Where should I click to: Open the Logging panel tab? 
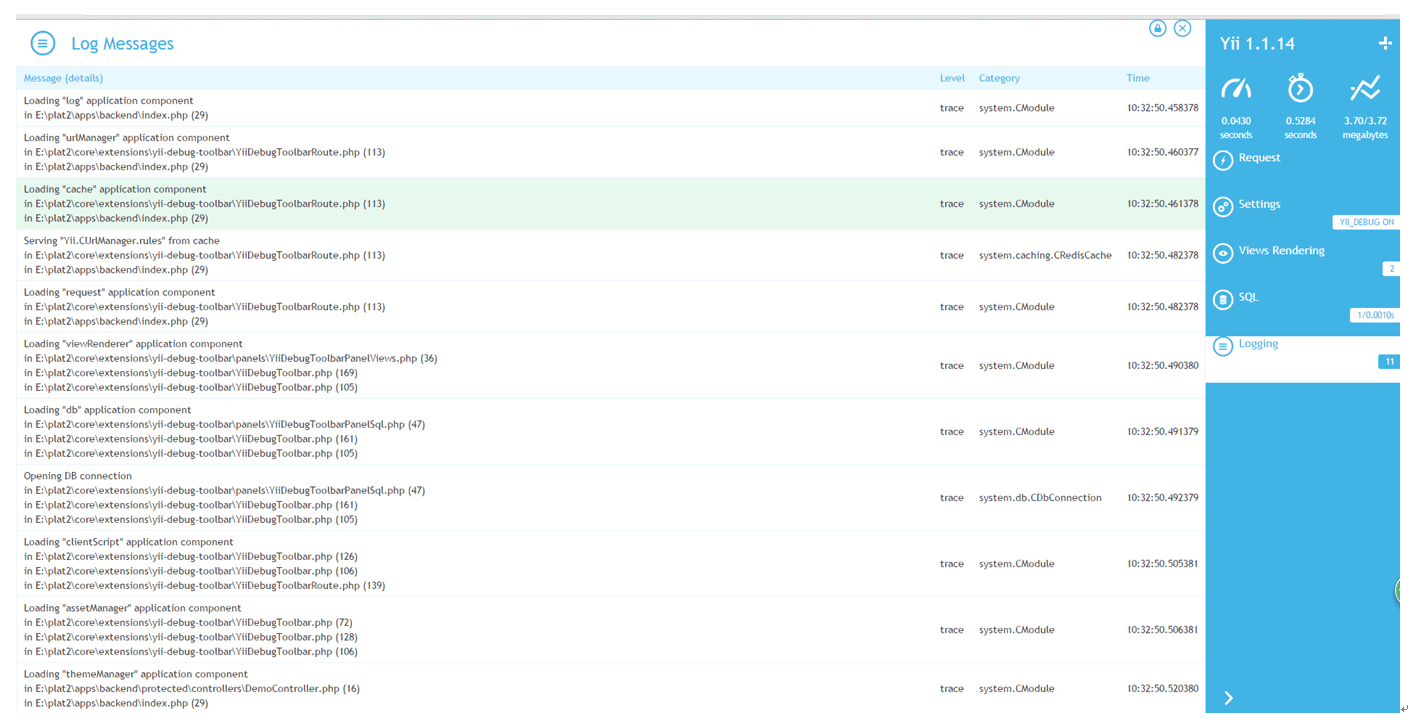click(1258, 344)
